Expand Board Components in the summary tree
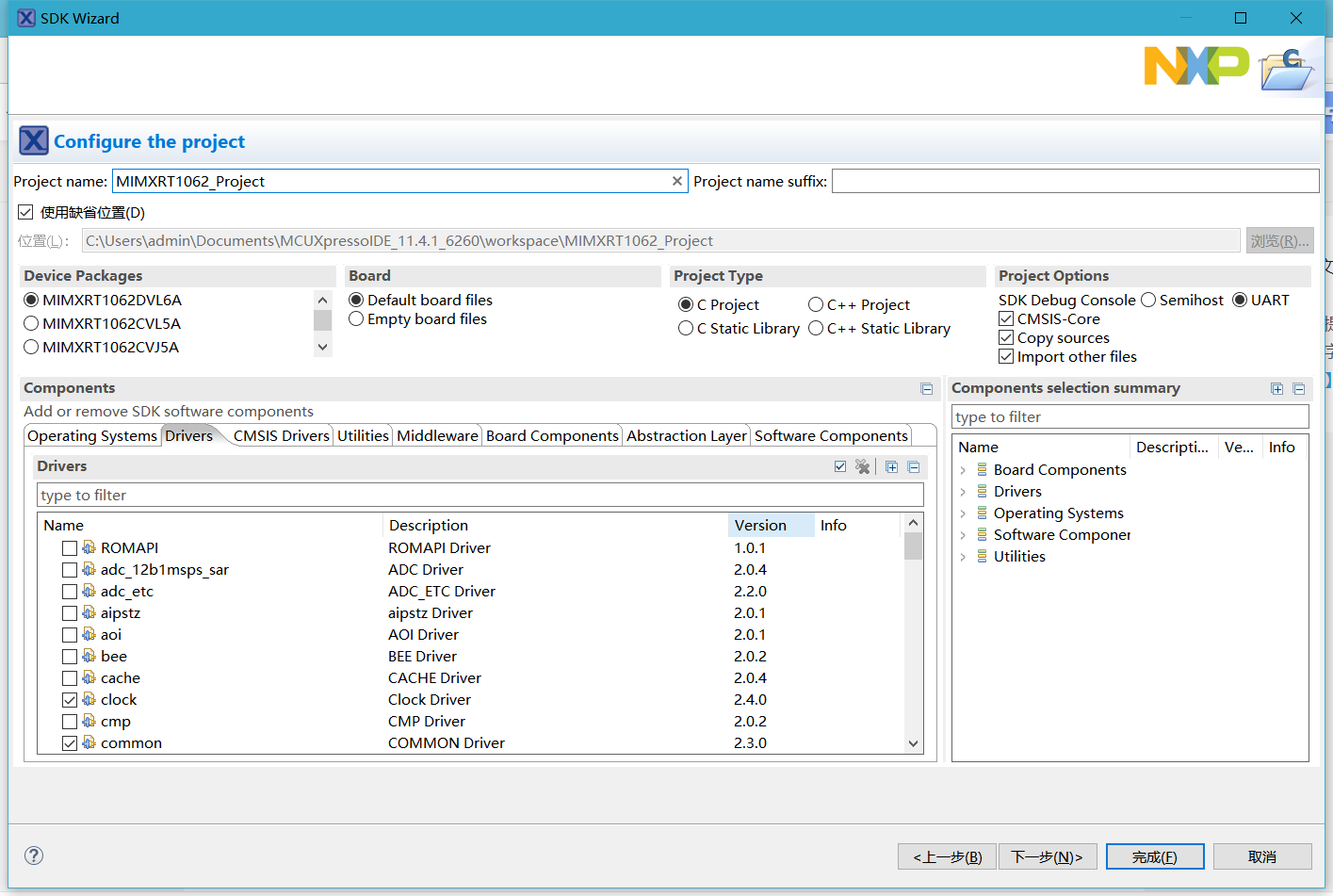The height and width of the screenshot is (896, 1333). click(963, 469)
